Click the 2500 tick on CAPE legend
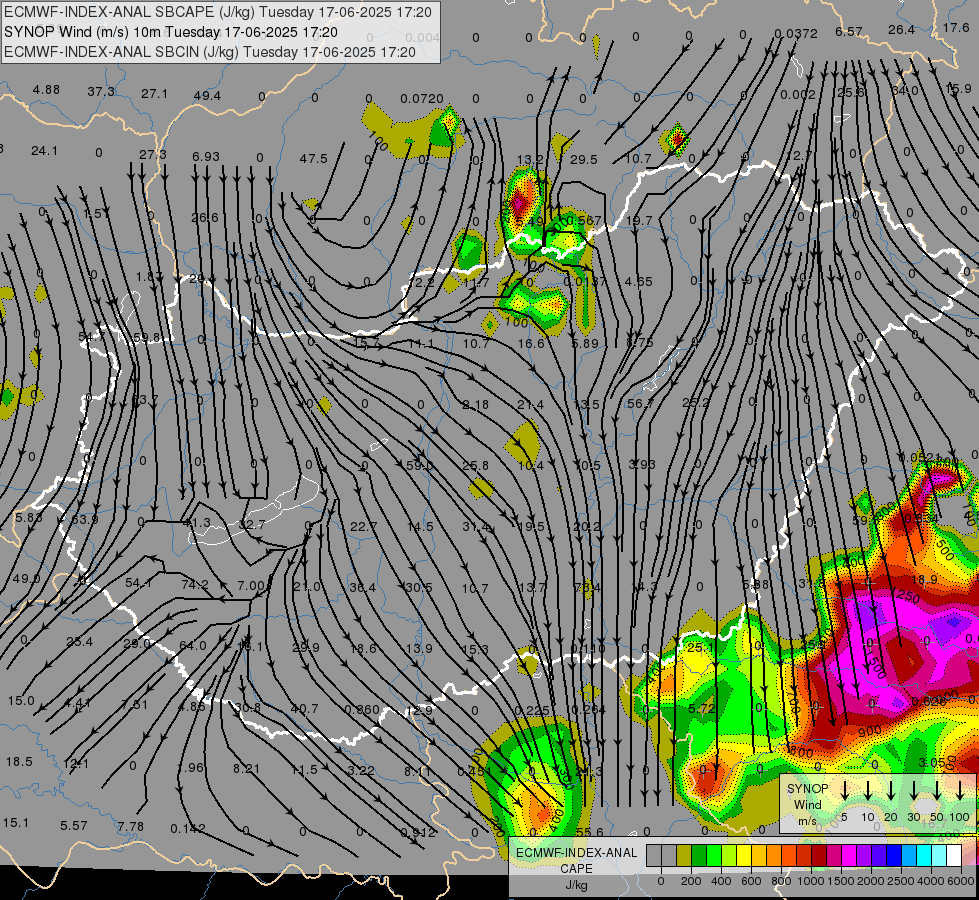This screenshot has width=979, height=900. 900,881
